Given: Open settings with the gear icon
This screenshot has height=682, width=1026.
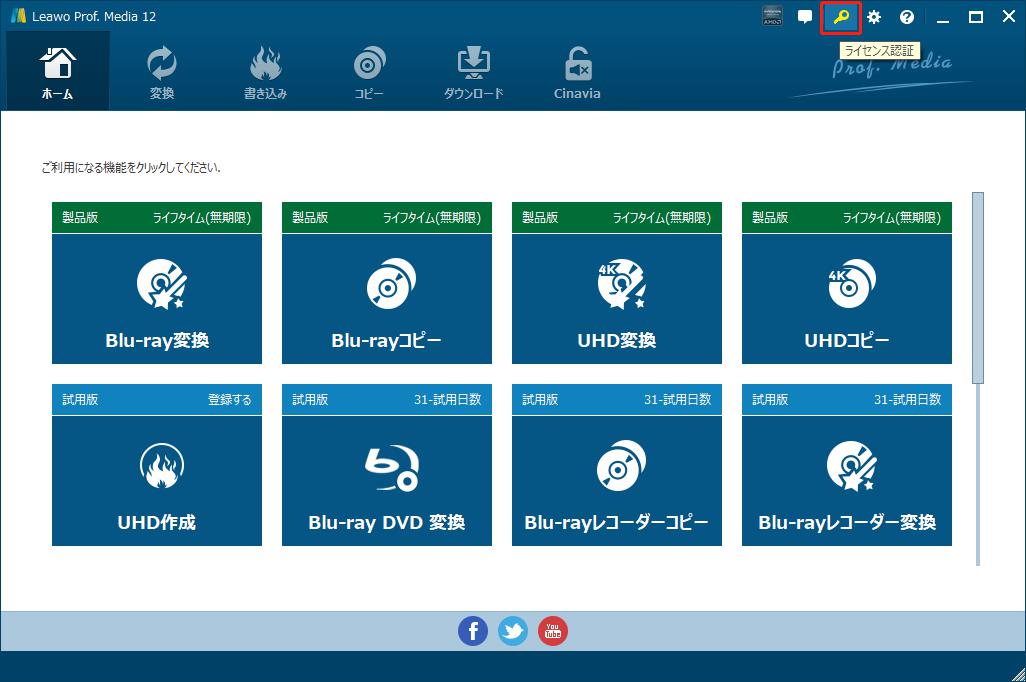Looking at the screenshot, I should click(x=874, y=17).
